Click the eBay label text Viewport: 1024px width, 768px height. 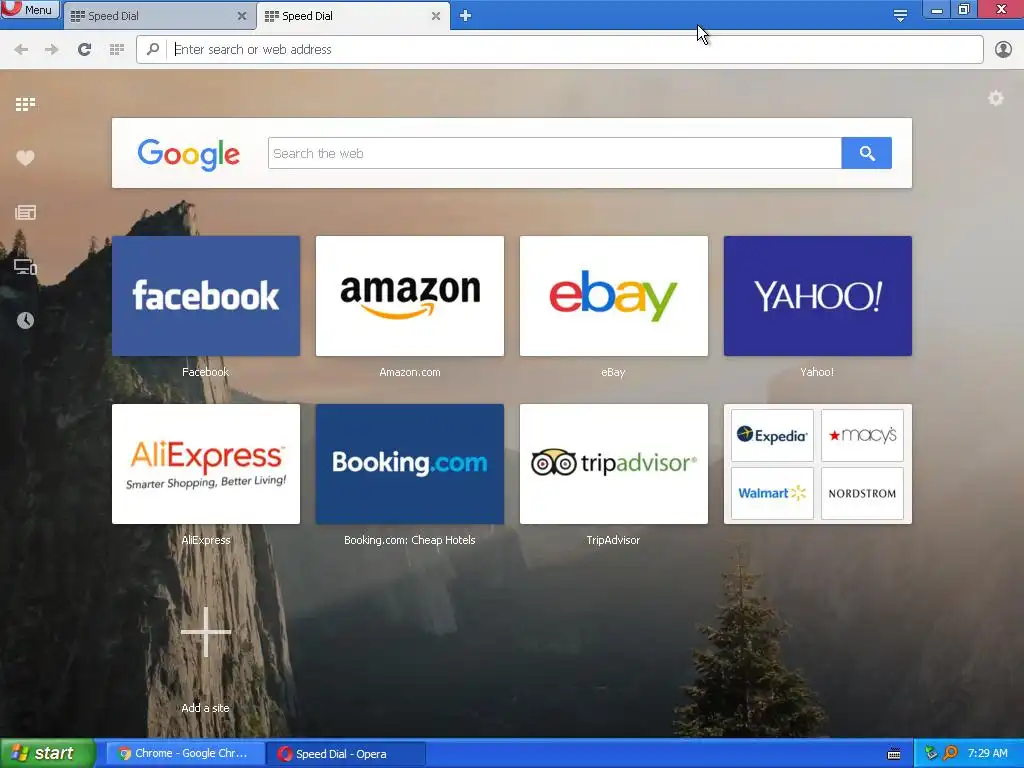[613, 372]
